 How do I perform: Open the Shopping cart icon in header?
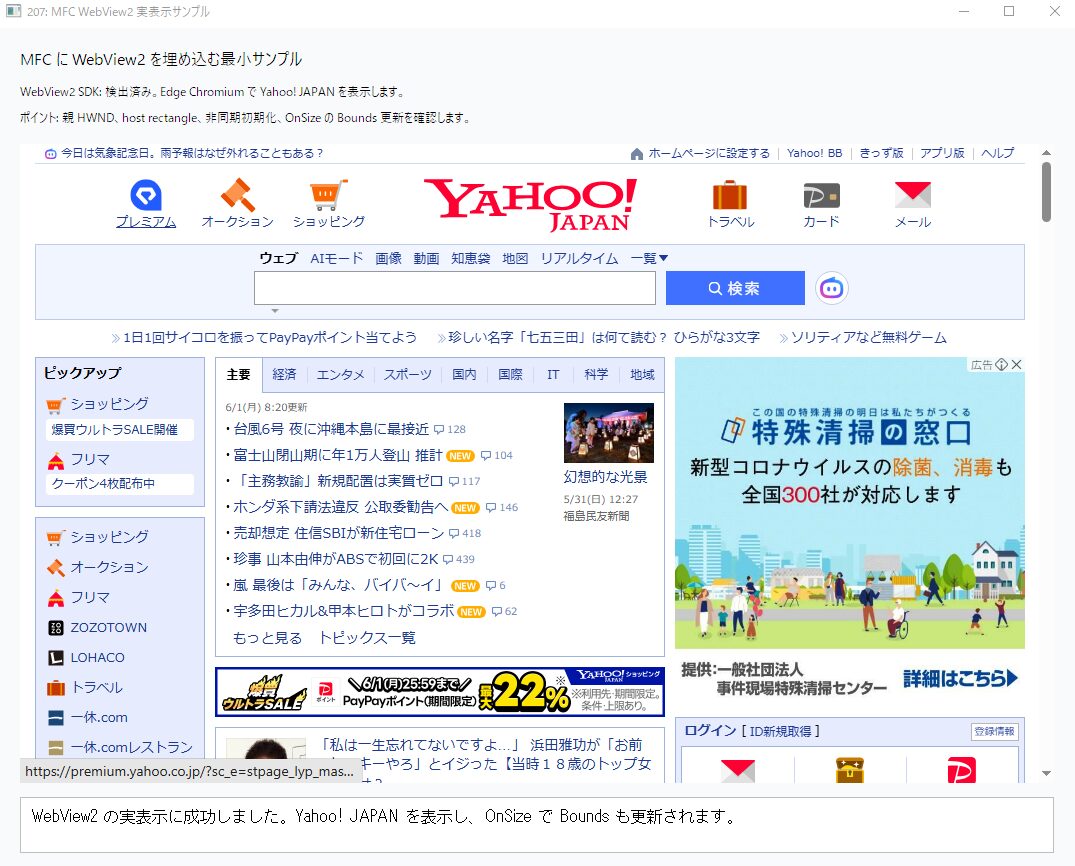(329, 195)
